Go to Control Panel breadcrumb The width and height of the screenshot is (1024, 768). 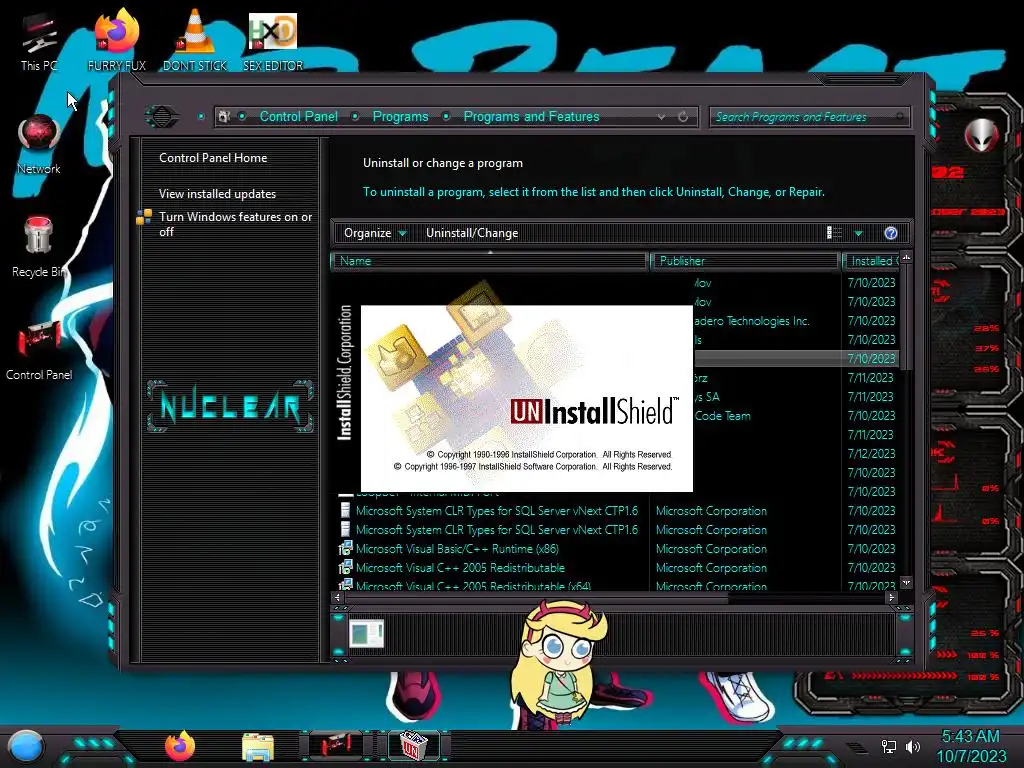pyautogui.click(x=298, y=116)
